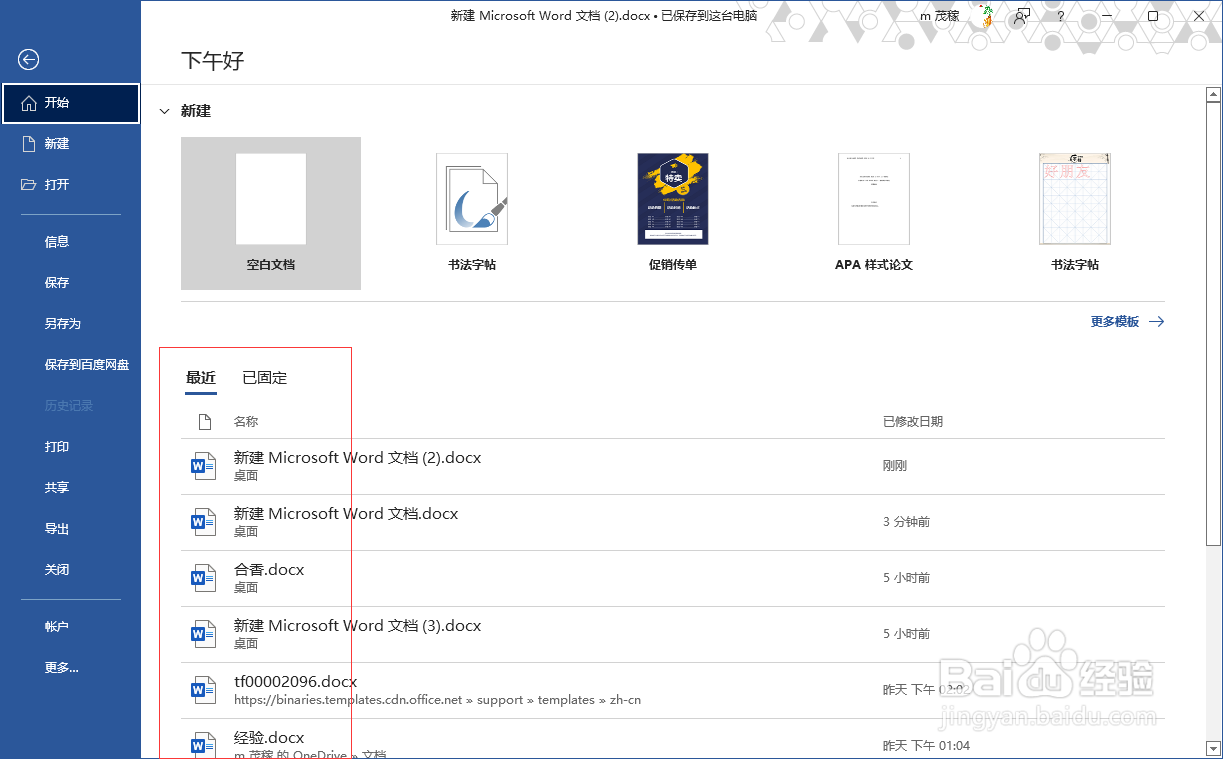
Task: Click the user name m 茂稼
Action: [940, 16]
